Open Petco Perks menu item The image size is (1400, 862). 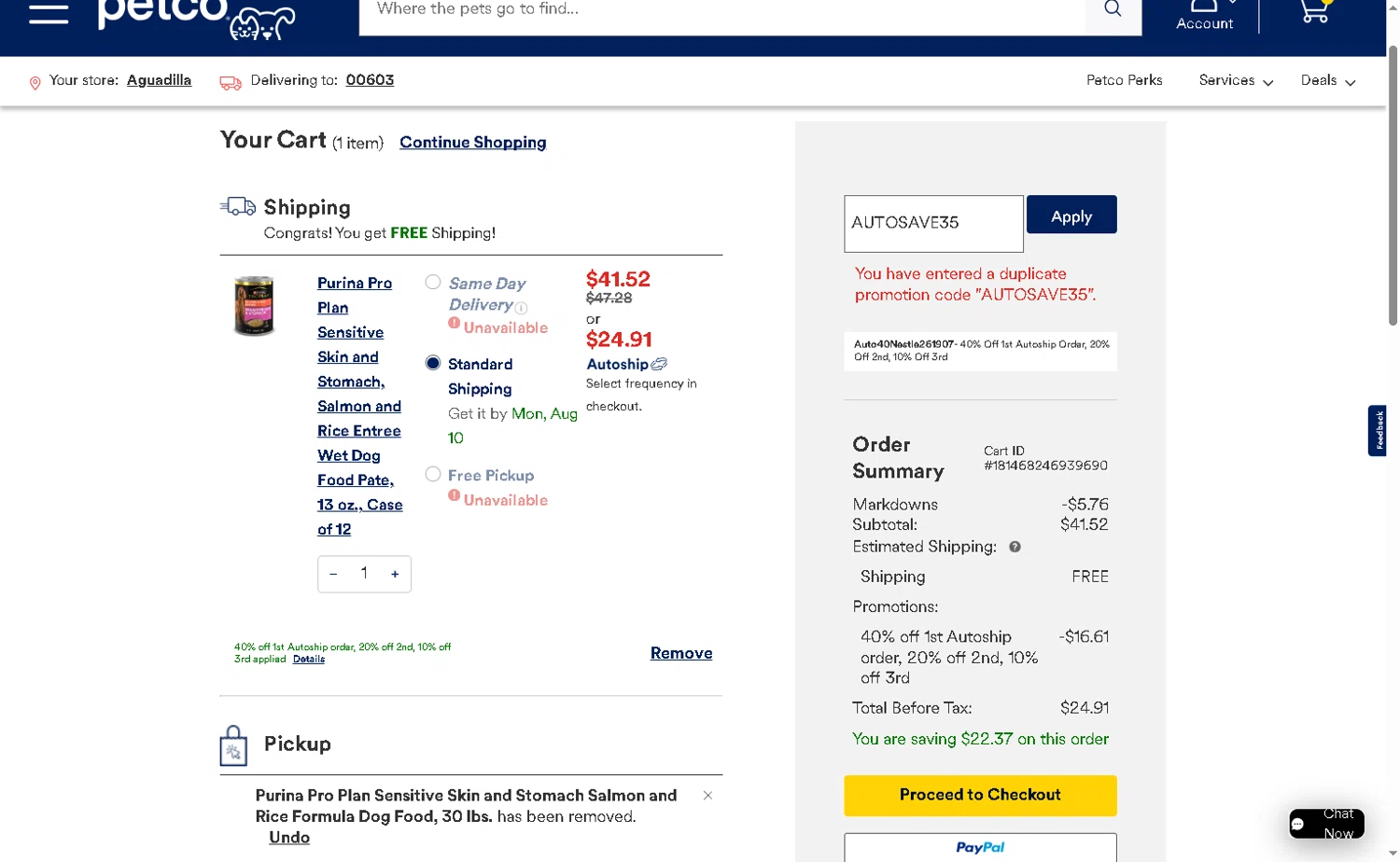coord(1124,80)
